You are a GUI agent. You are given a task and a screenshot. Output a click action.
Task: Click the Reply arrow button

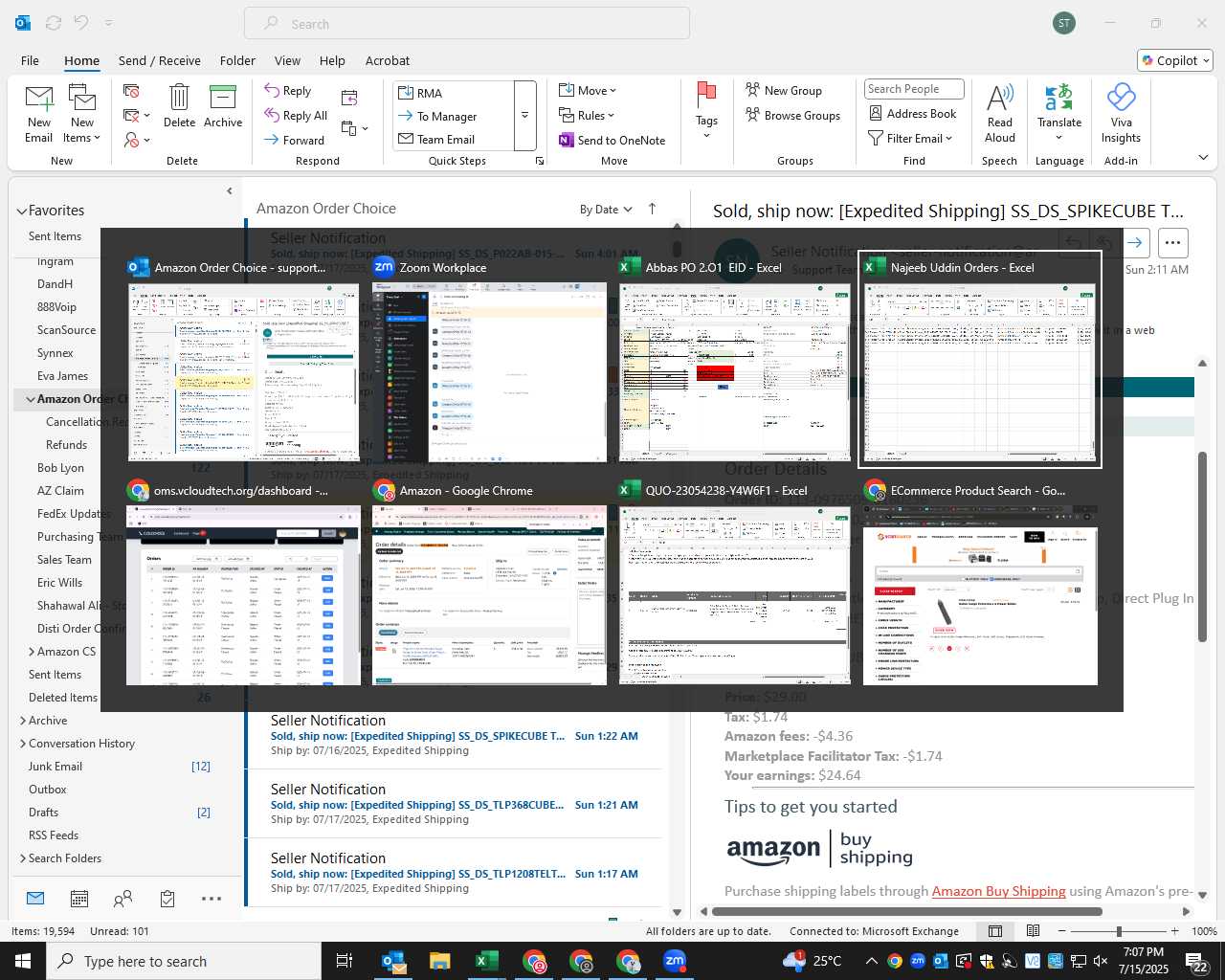pos(288,91)
